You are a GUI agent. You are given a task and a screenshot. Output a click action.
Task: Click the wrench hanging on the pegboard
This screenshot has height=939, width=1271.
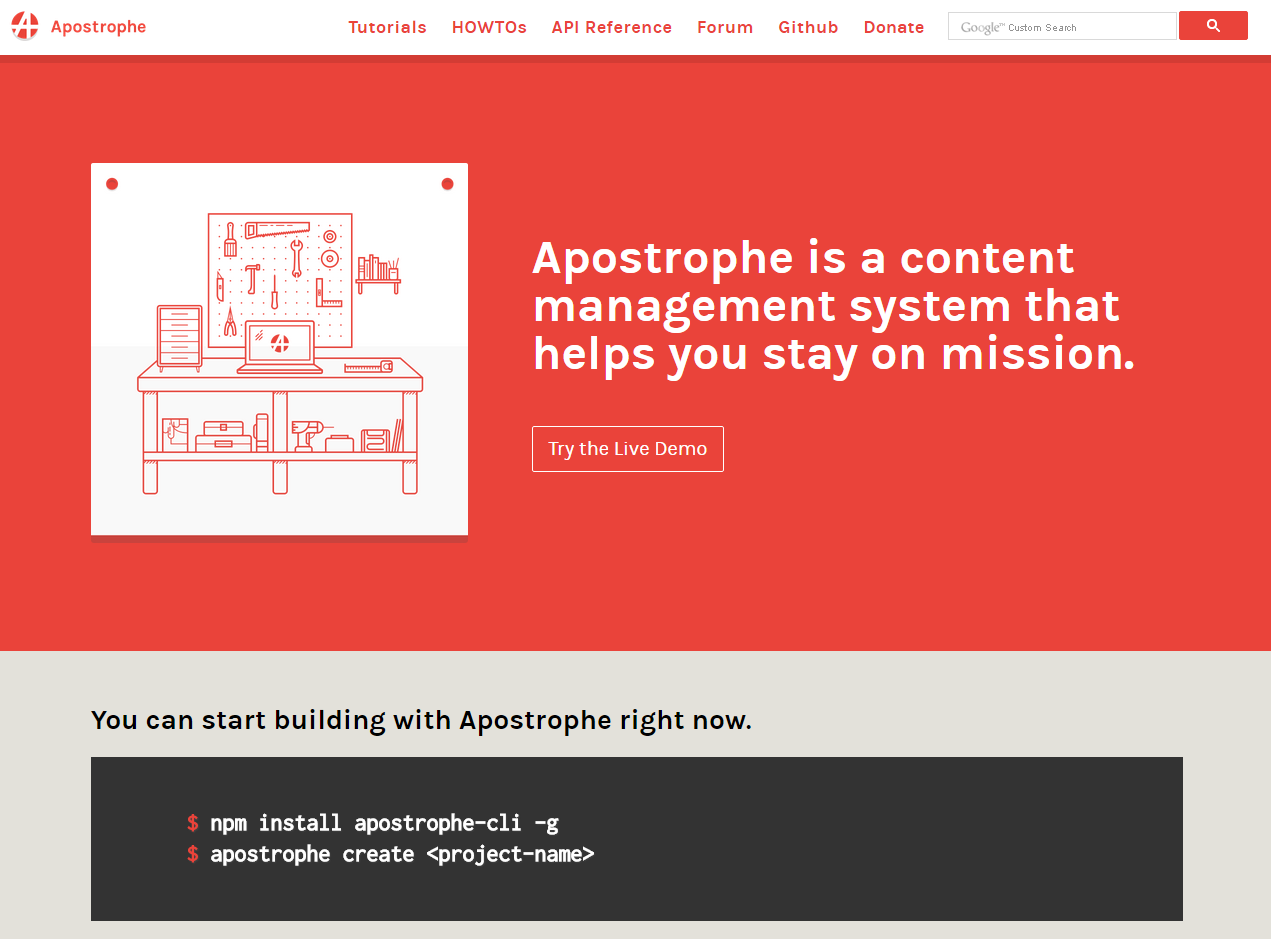(x=296, y=258)
